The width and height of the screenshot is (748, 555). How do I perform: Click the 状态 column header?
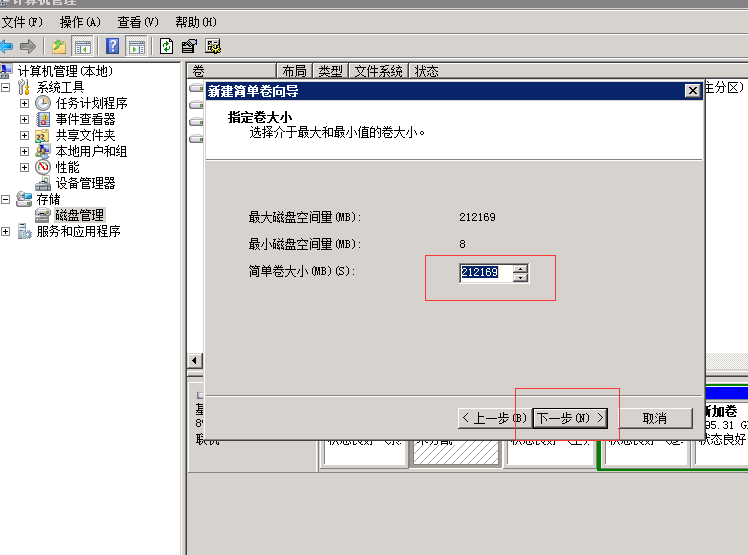(426, 71)
